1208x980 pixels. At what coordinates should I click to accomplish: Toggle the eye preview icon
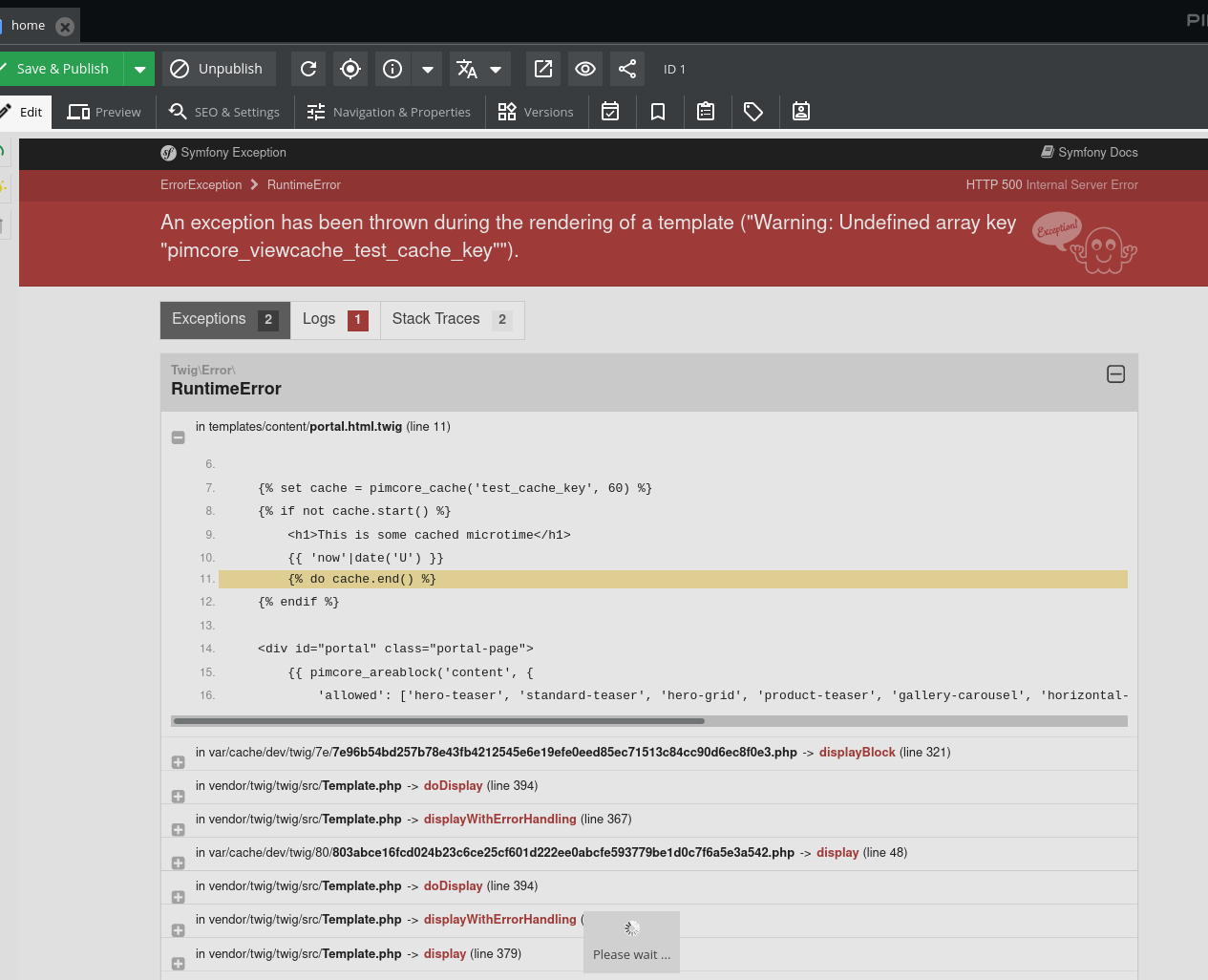tap(584, 69)
